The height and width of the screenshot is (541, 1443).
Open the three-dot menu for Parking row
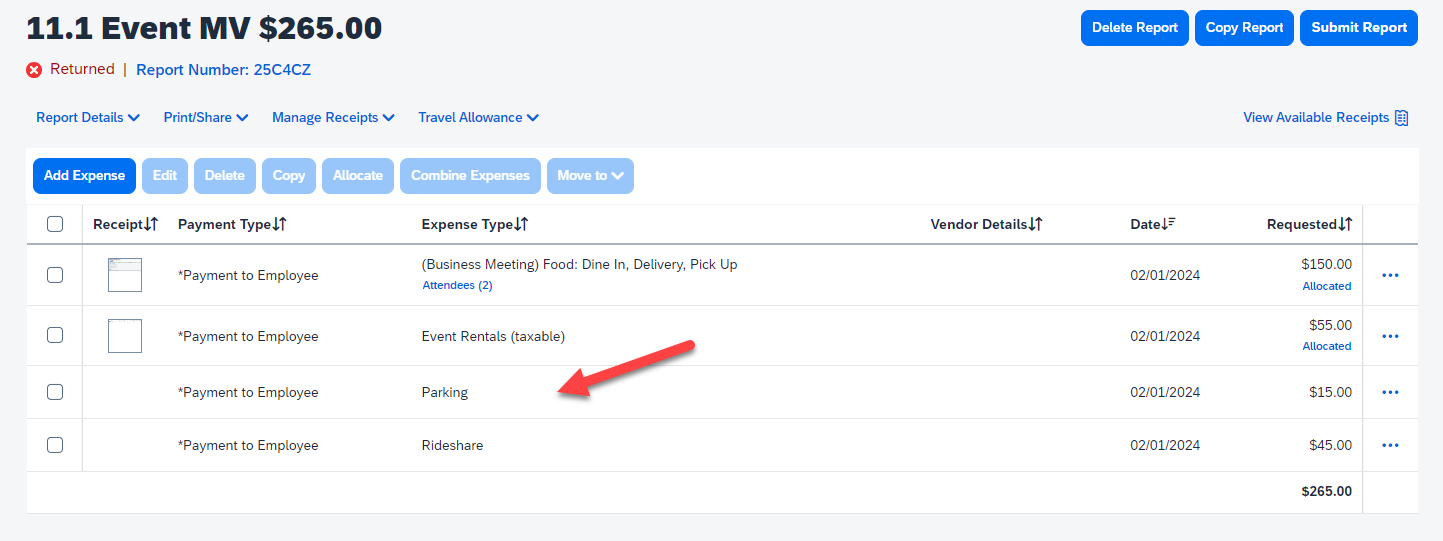[1389, 392]
